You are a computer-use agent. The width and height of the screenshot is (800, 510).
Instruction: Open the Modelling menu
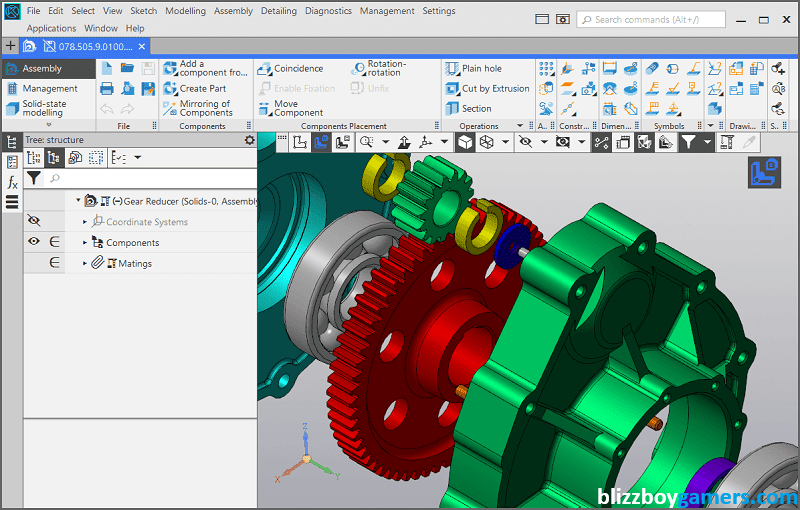185,11
